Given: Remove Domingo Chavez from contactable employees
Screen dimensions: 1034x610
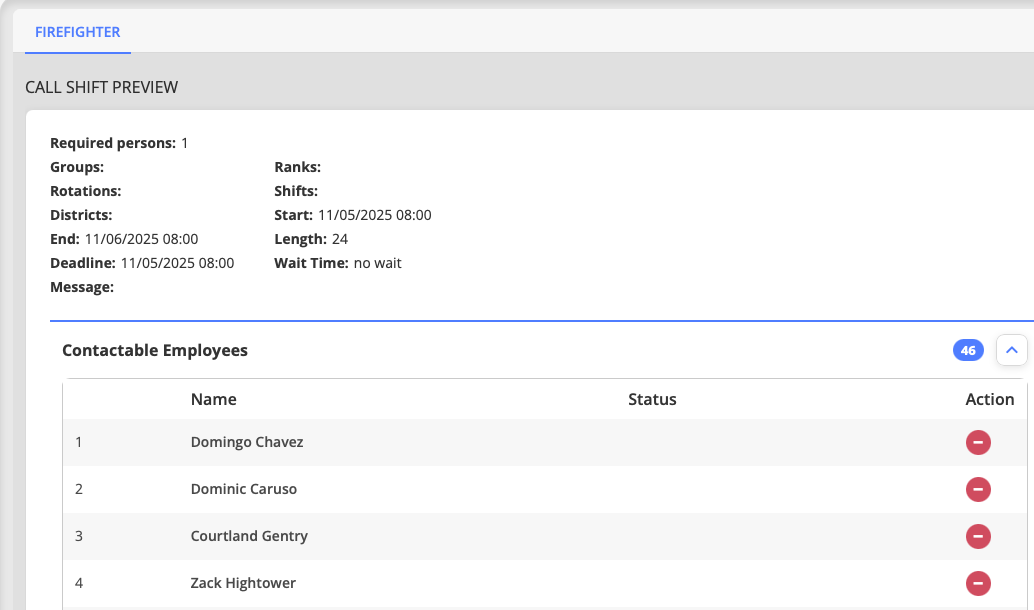Looking at the screenshot, I should click(x=977, y=442).
